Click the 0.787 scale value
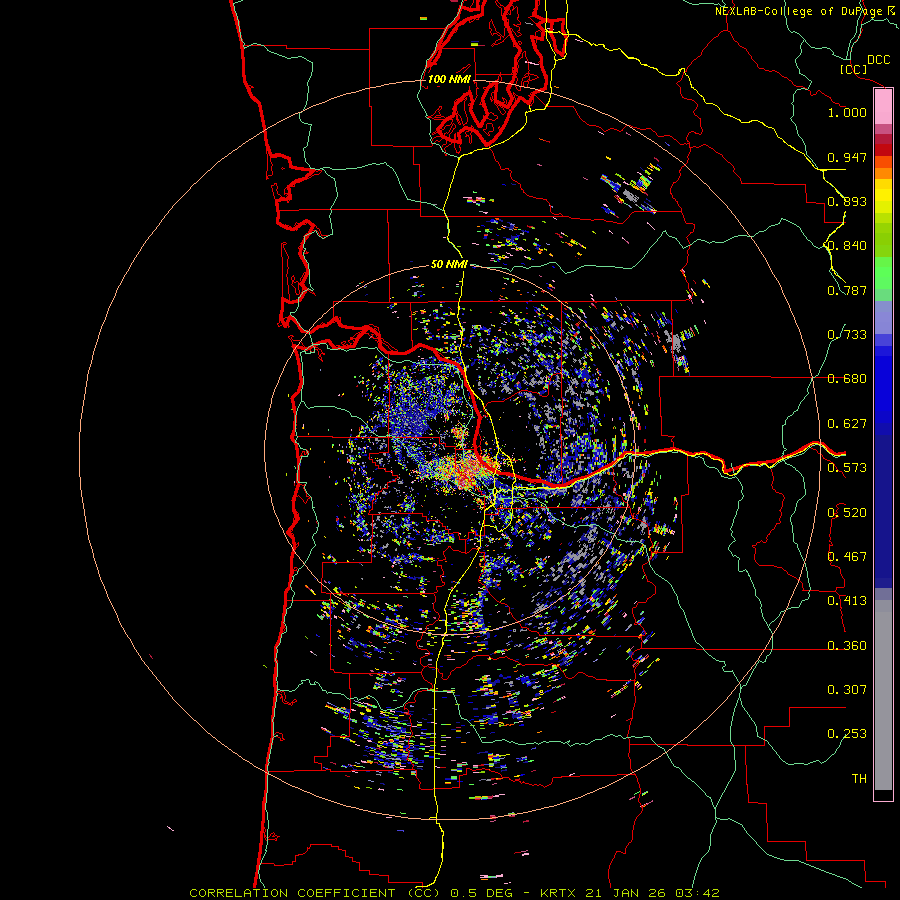 coord(847,290)
